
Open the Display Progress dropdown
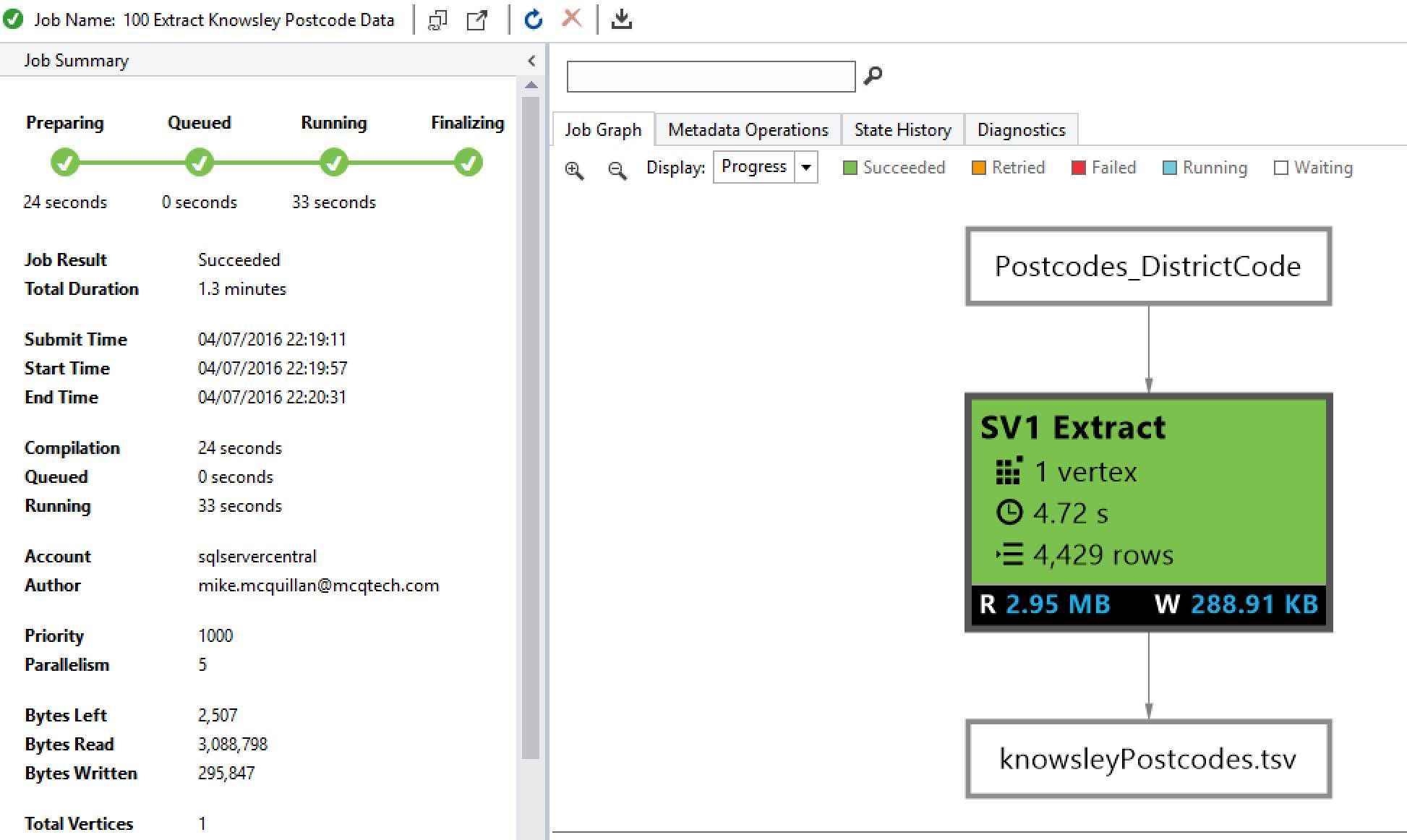[x=805, y=168]
